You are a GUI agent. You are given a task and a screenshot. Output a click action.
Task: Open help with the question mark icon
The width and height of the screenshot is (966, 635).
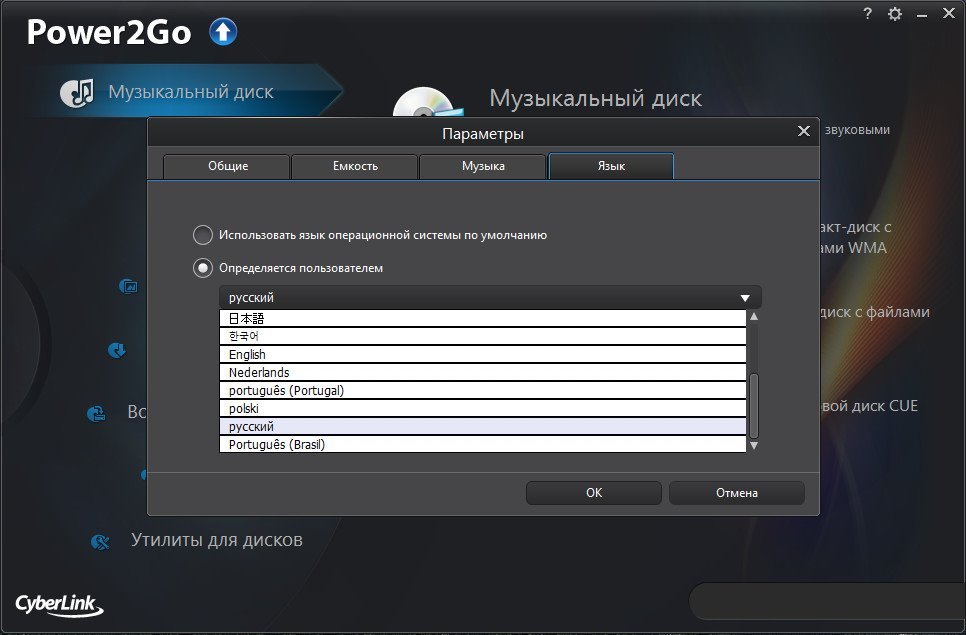point(867,13)
